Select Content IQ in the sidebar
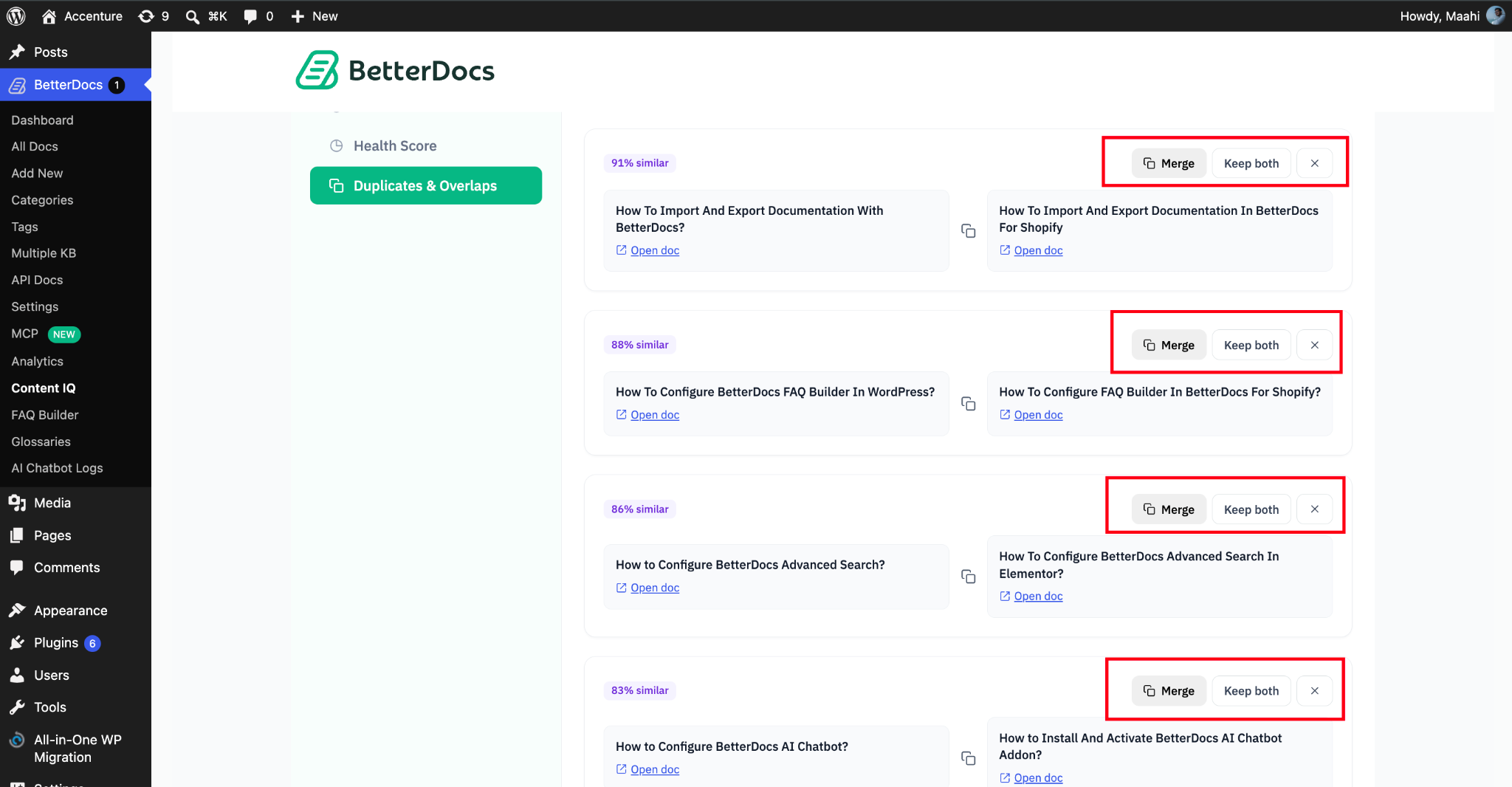Viewport: 1512px width, 787px height. coord(44,388)
